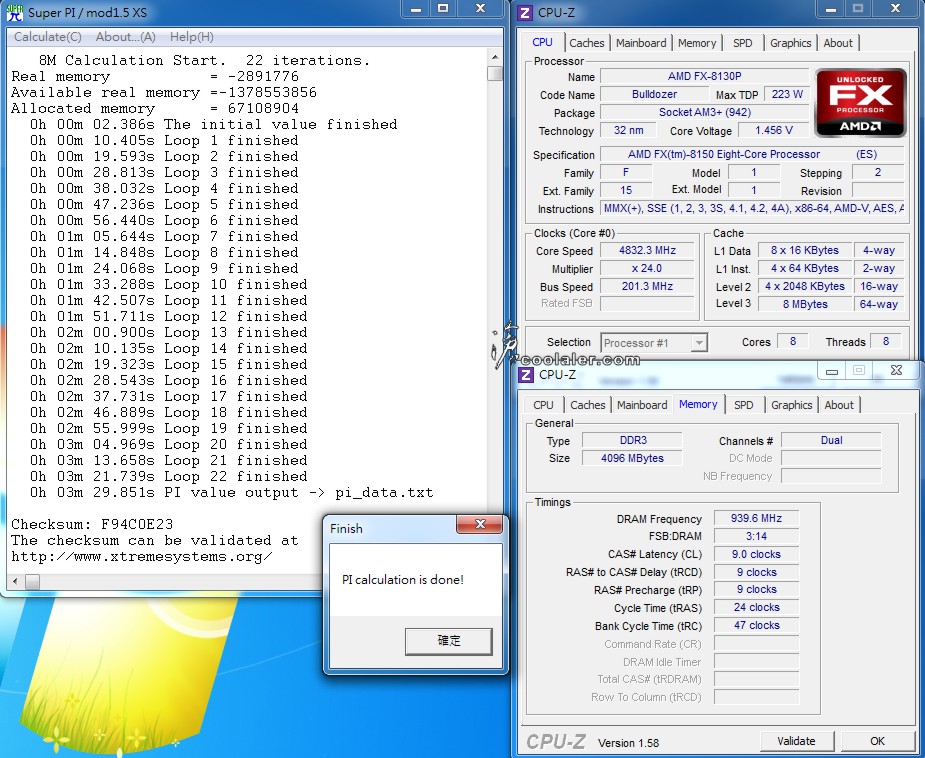
Task: Click memory Type field DDR3
Action: tap(632, 440)
